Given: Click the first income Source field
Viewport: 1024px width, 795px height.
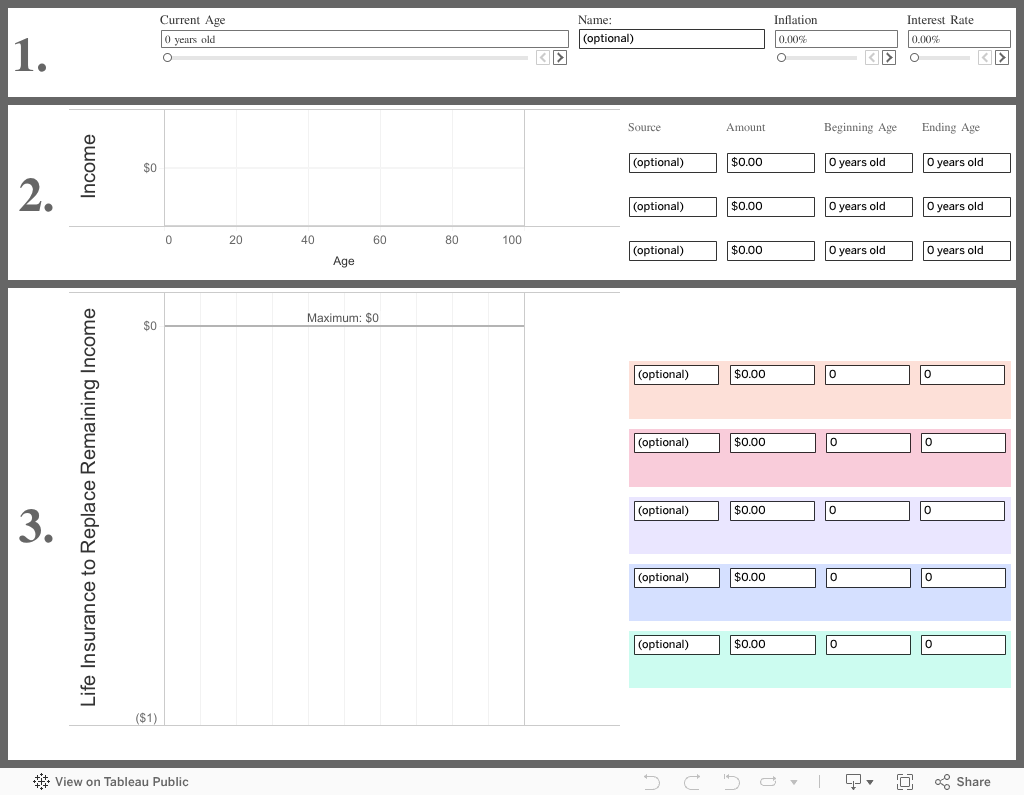Looking at the screenshot, I should (672, 162).
